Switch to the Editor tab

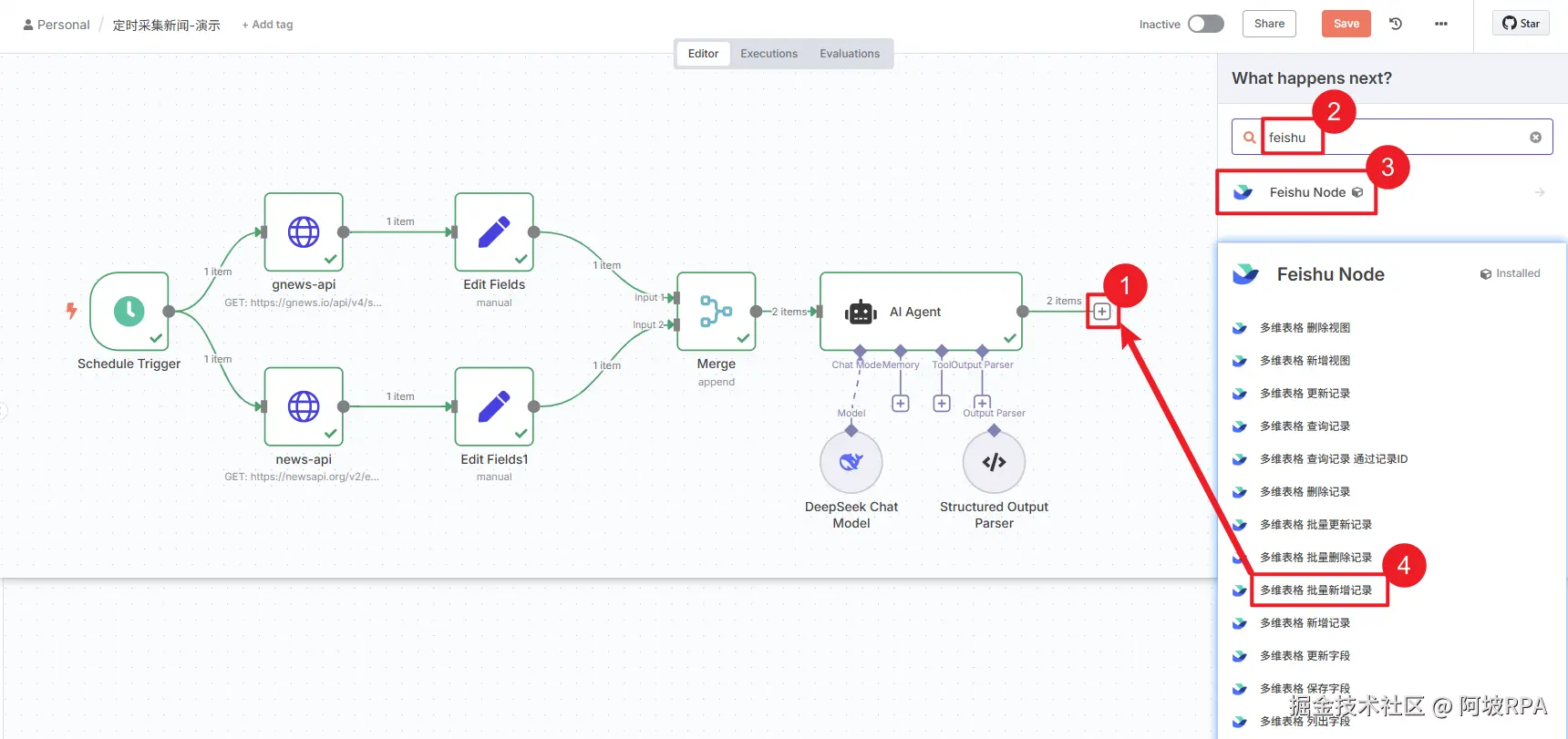(703, 54)
